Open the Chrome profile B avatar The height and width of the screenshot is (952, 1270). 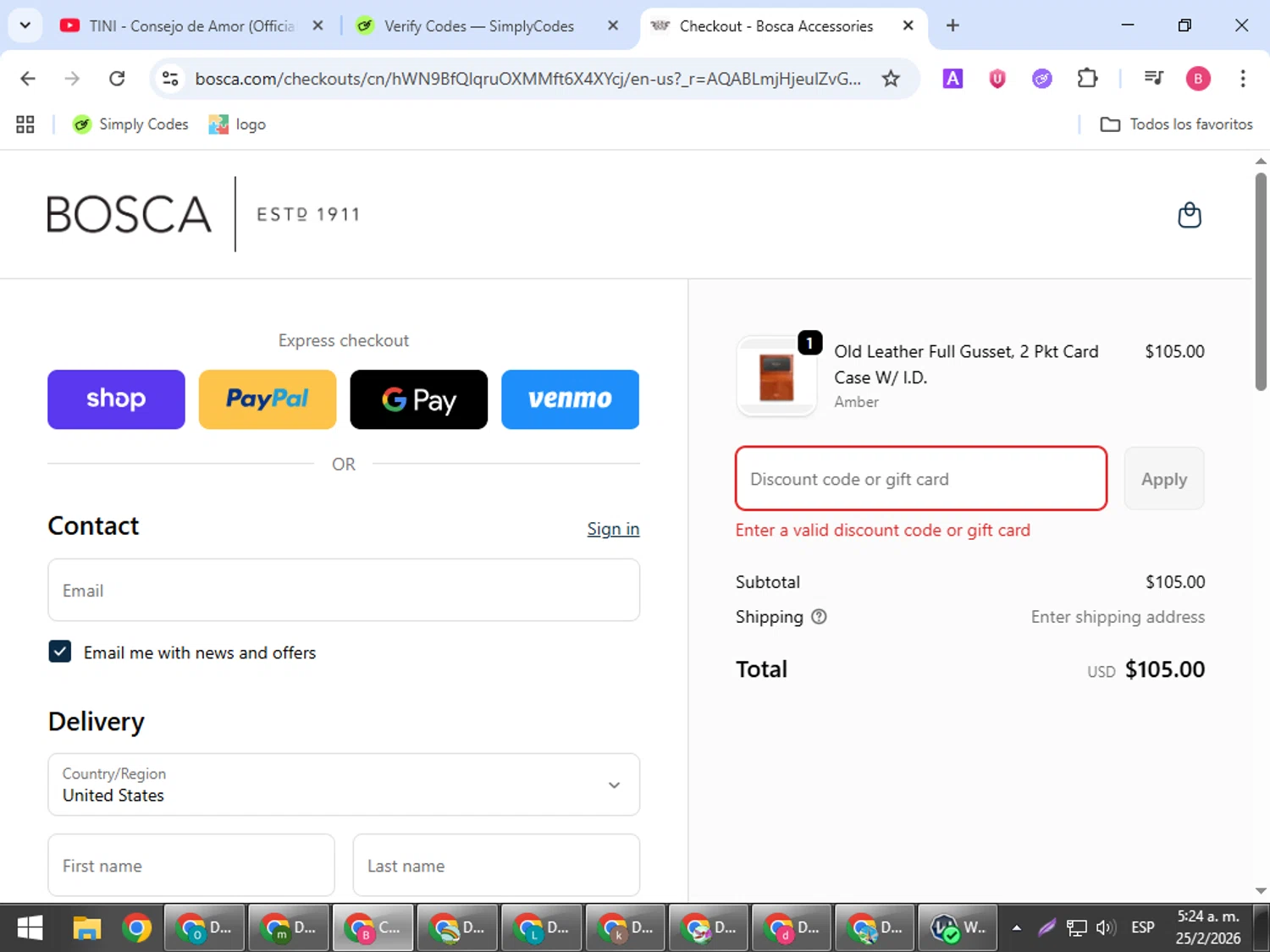point(1198,79)
